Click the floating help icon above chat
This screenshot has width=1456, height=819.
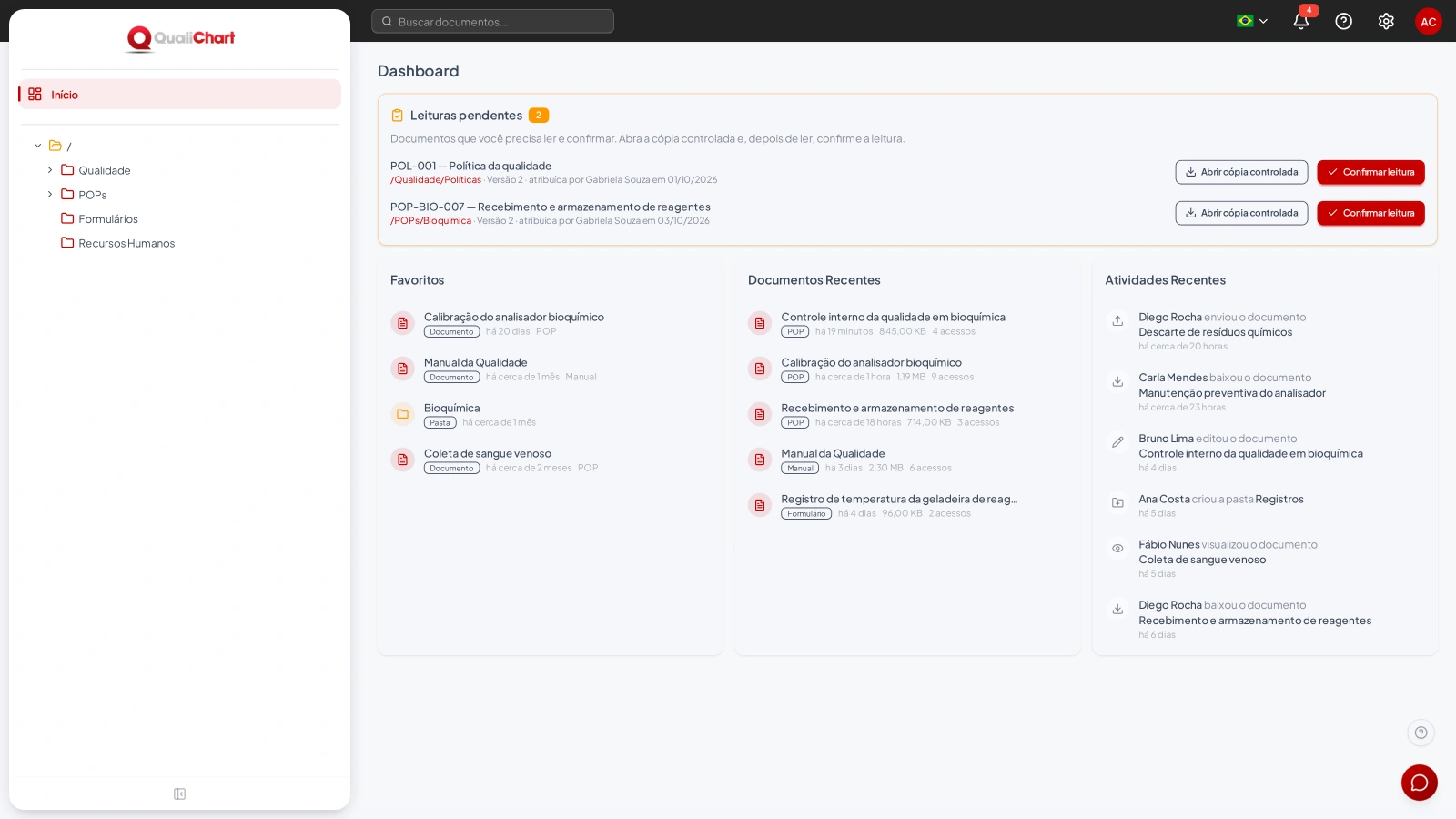1421,733
